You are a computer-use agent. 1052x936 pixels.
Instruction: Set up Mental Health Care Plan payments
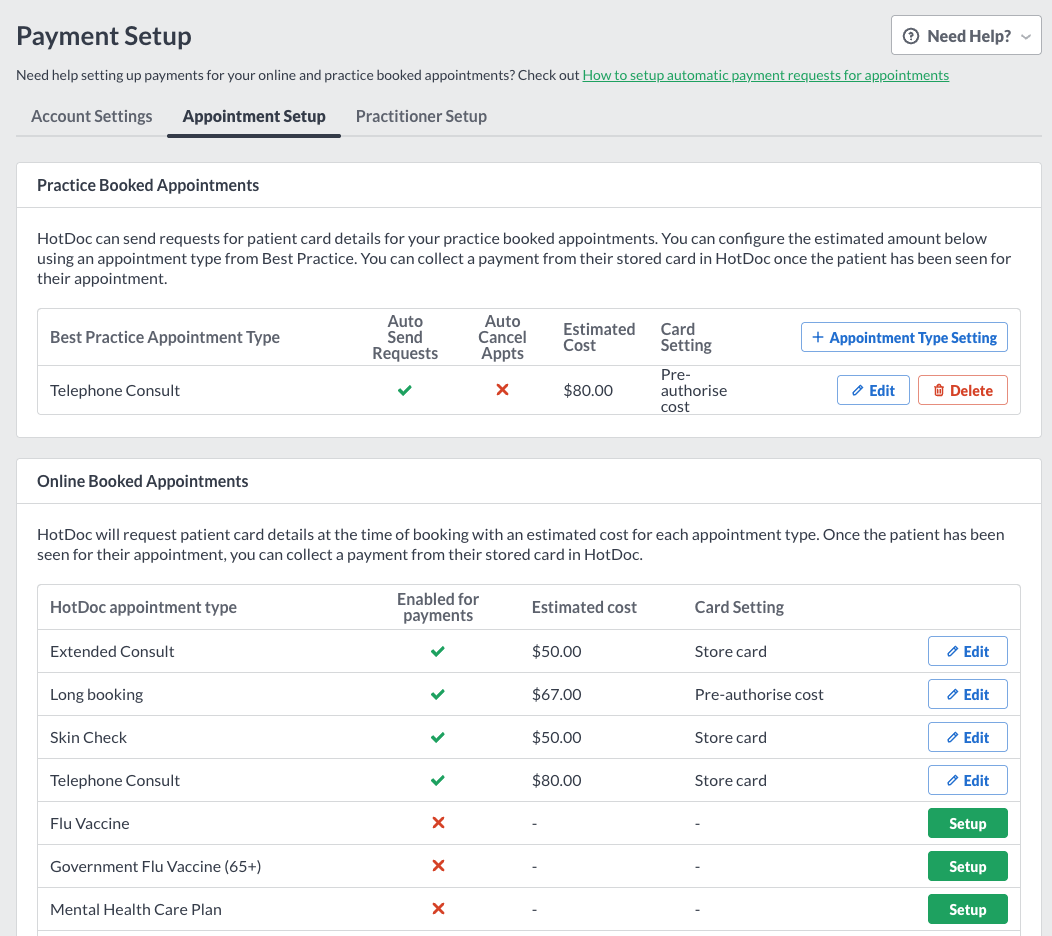point(967,909)
